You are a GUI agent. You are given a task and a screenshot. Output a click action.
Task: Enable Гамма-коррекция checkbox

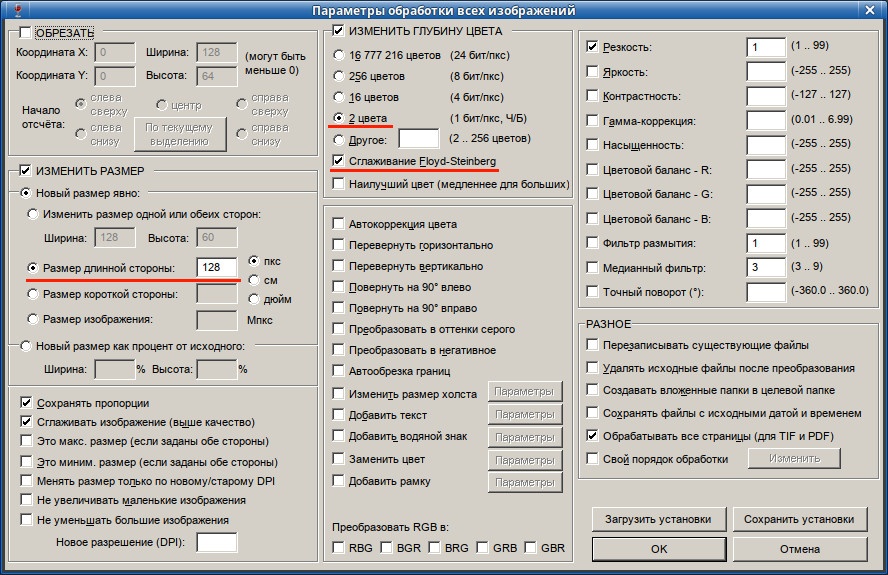pos(592,120)
